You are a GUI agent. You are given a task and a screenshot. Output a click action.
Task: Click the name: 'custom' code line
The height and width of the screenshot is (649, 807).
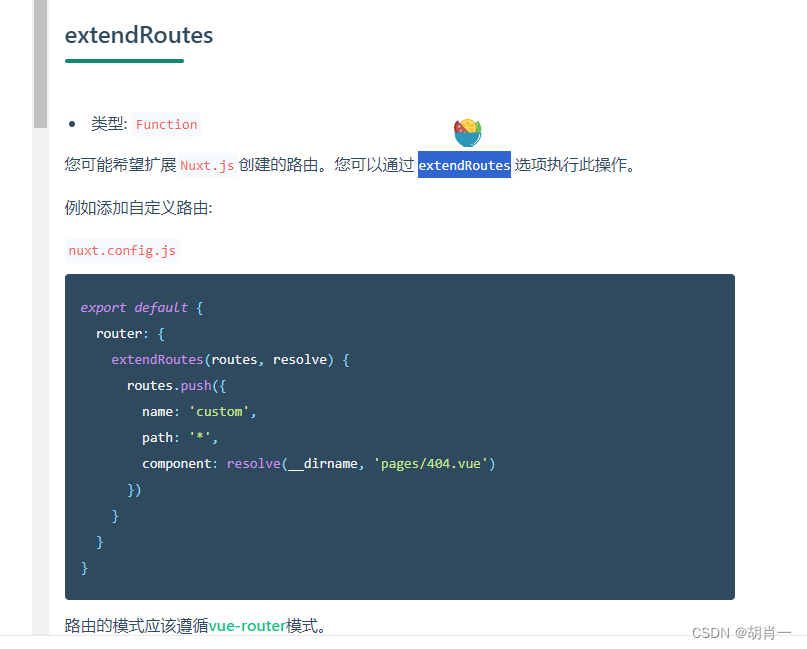point(199,412)
